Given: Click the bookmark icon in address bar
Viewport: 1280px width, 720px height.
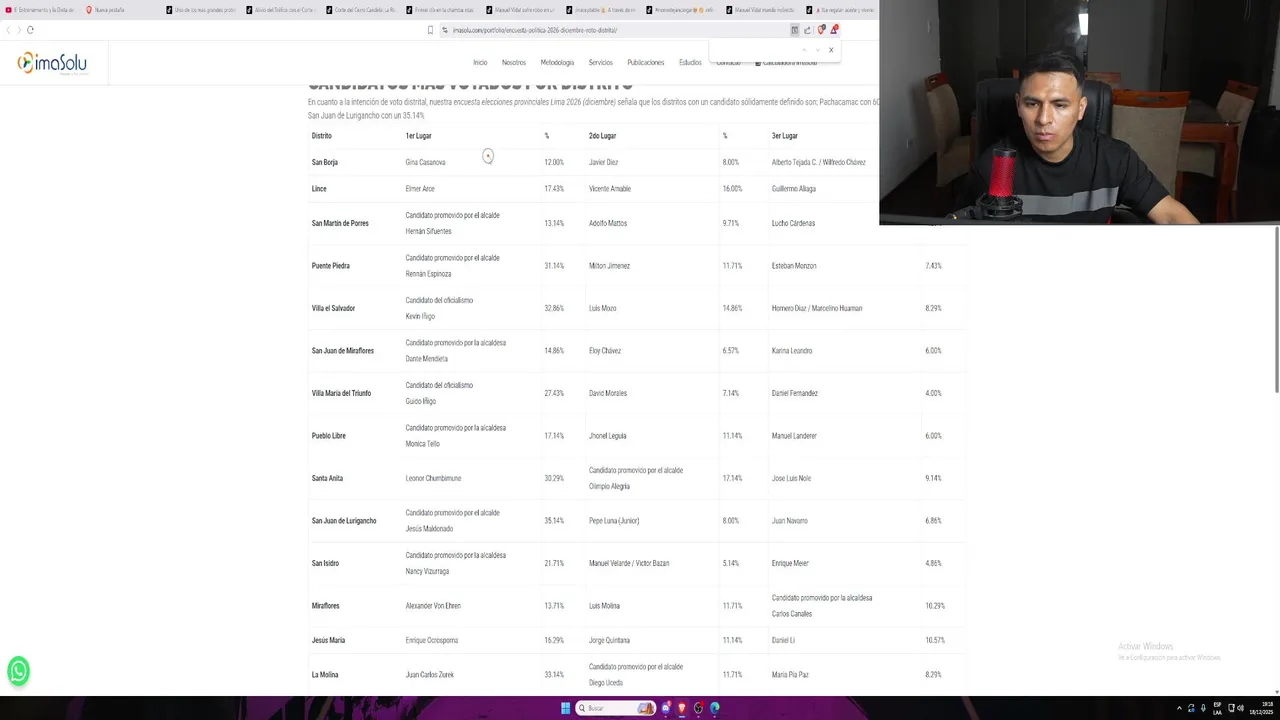Looking at the screenshot, I should click(430, 30).
